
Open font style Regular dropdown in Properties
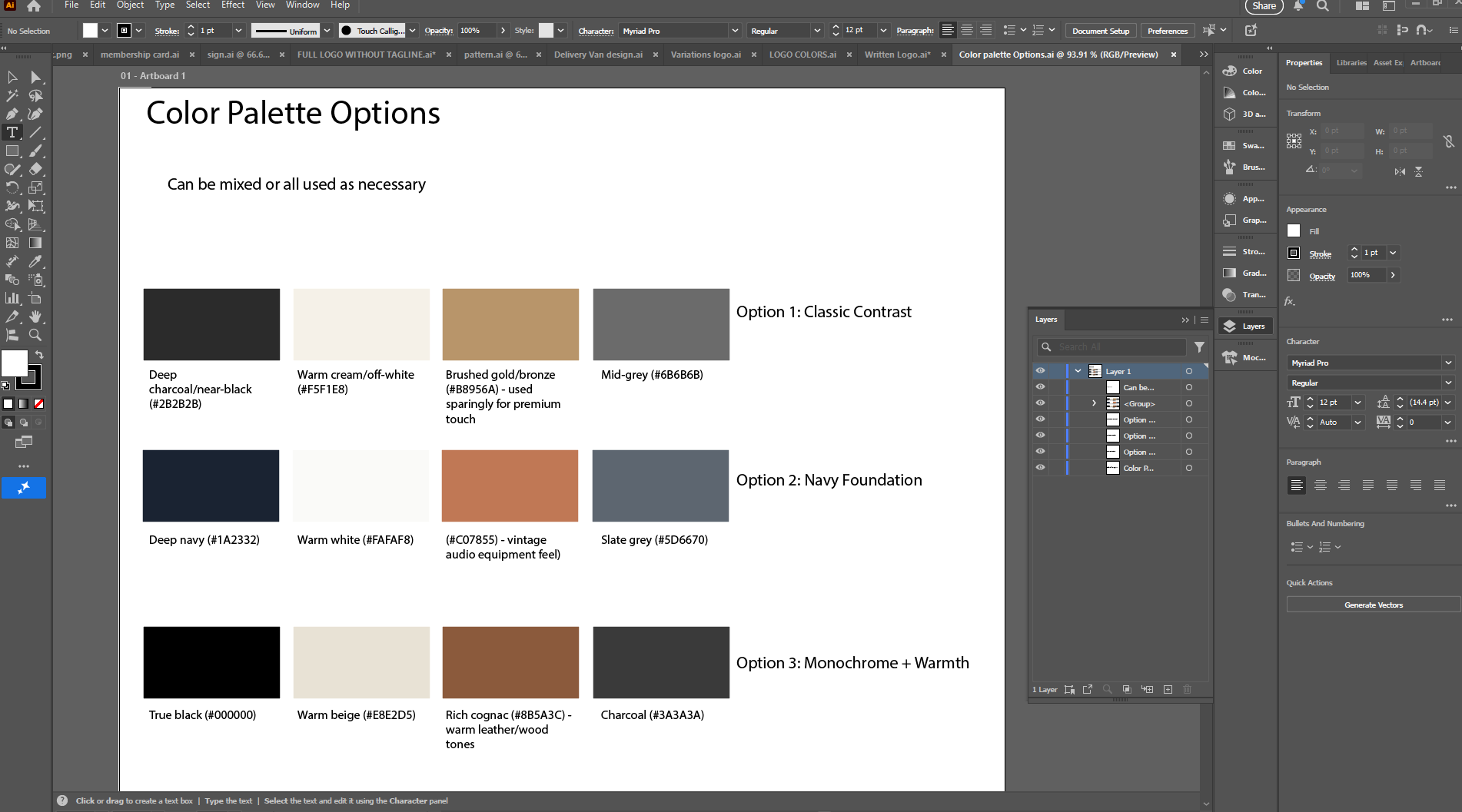coord(1448,383)
